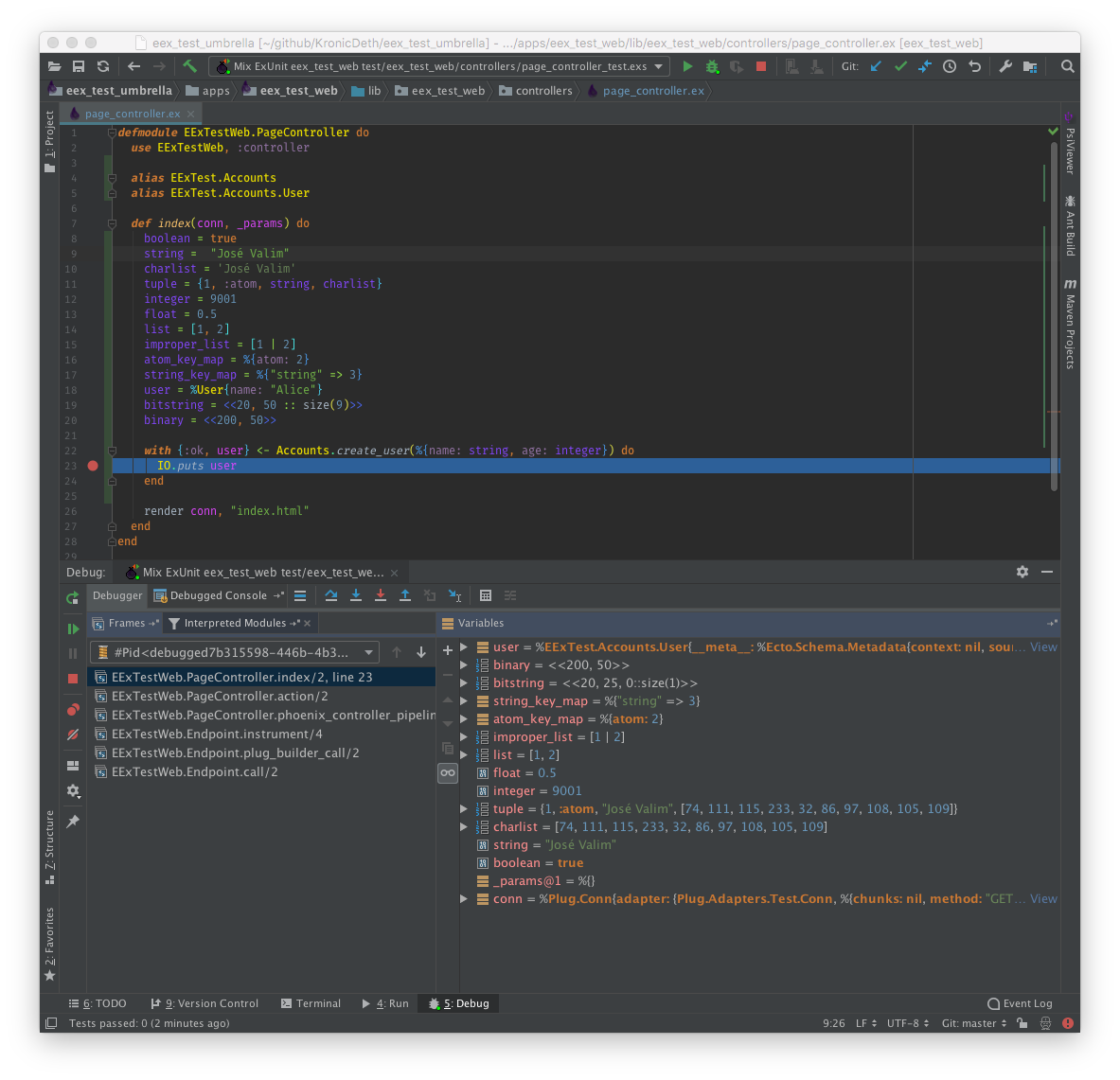Viewport: 1120px width, 1080px height.
Task: Resume program with the green resume icon
Action: point(73,629)
